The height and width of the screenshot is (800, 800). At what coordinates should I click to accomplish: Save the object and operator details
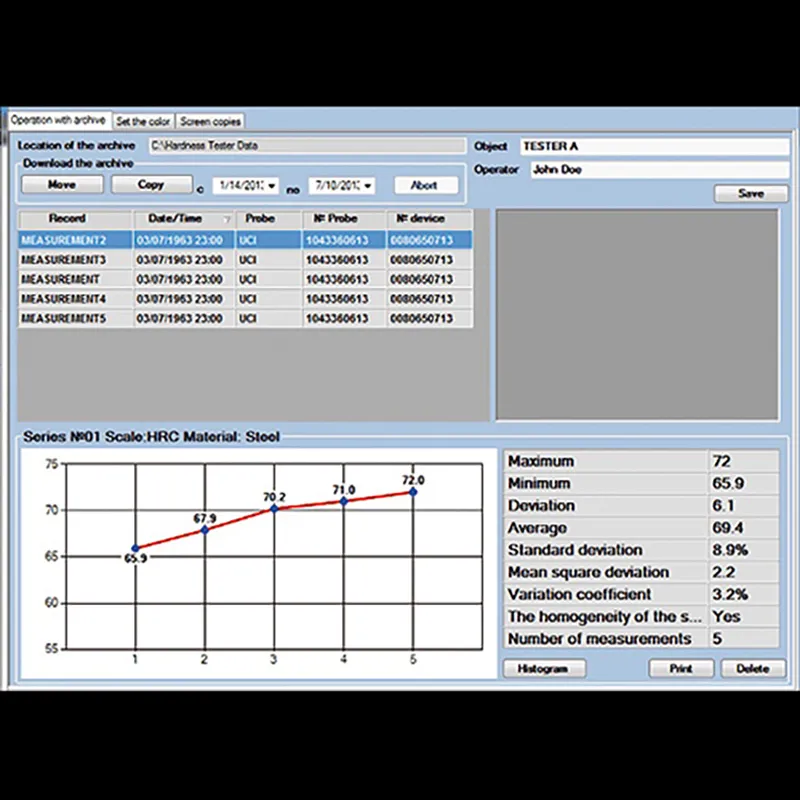point(751,193)
